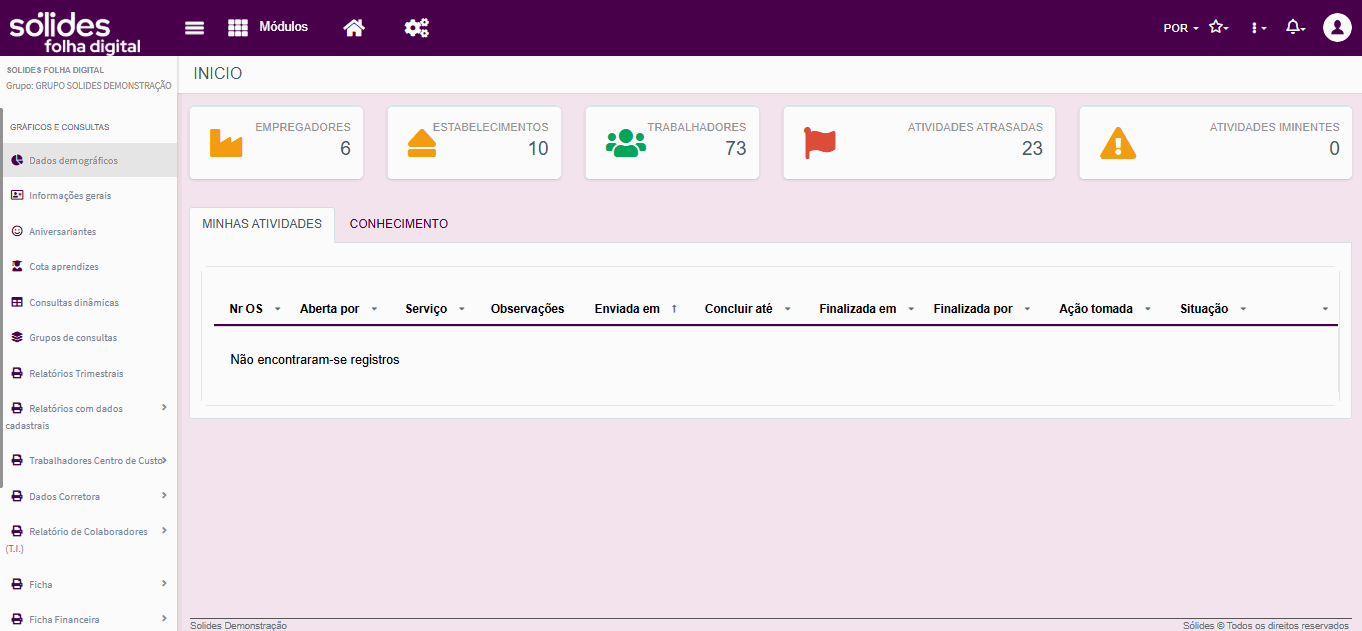Open the Situação column dropdown arrow
Viewport: 1362px width, 631px height.
point(1243,310)
